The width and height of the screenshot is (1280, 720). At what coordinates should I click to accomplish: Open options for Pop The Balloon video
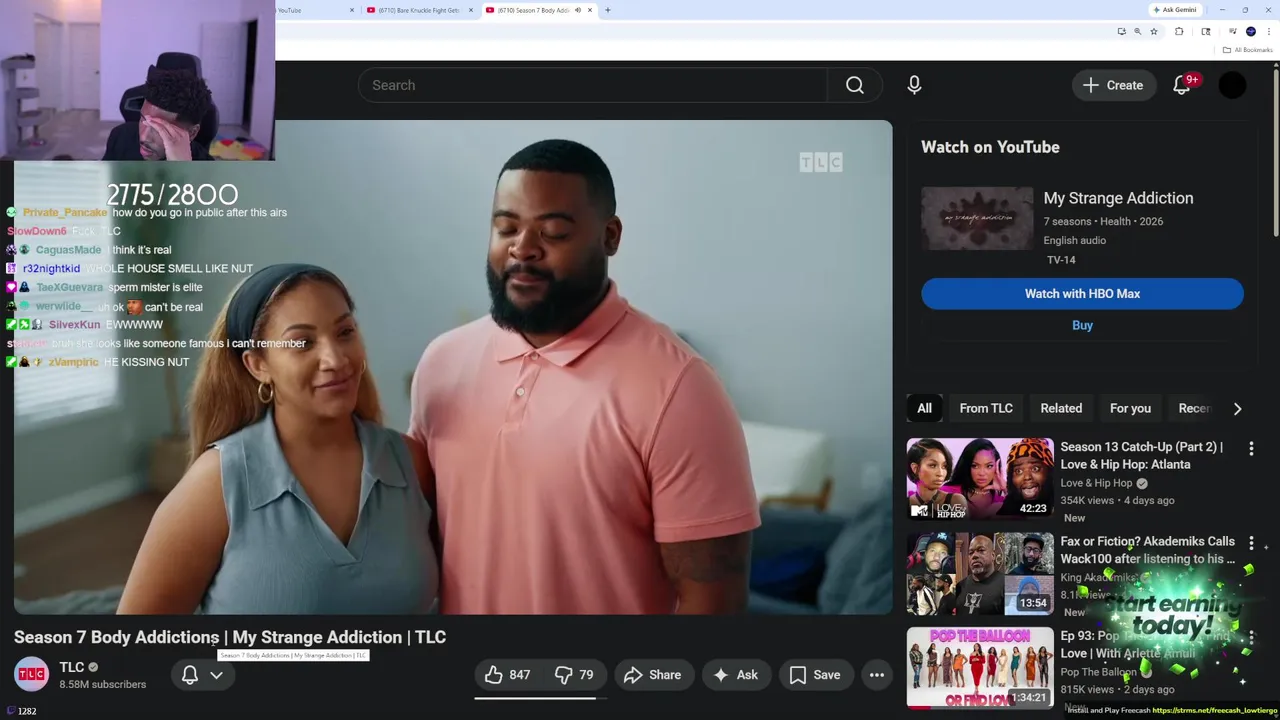(1251, 637)
